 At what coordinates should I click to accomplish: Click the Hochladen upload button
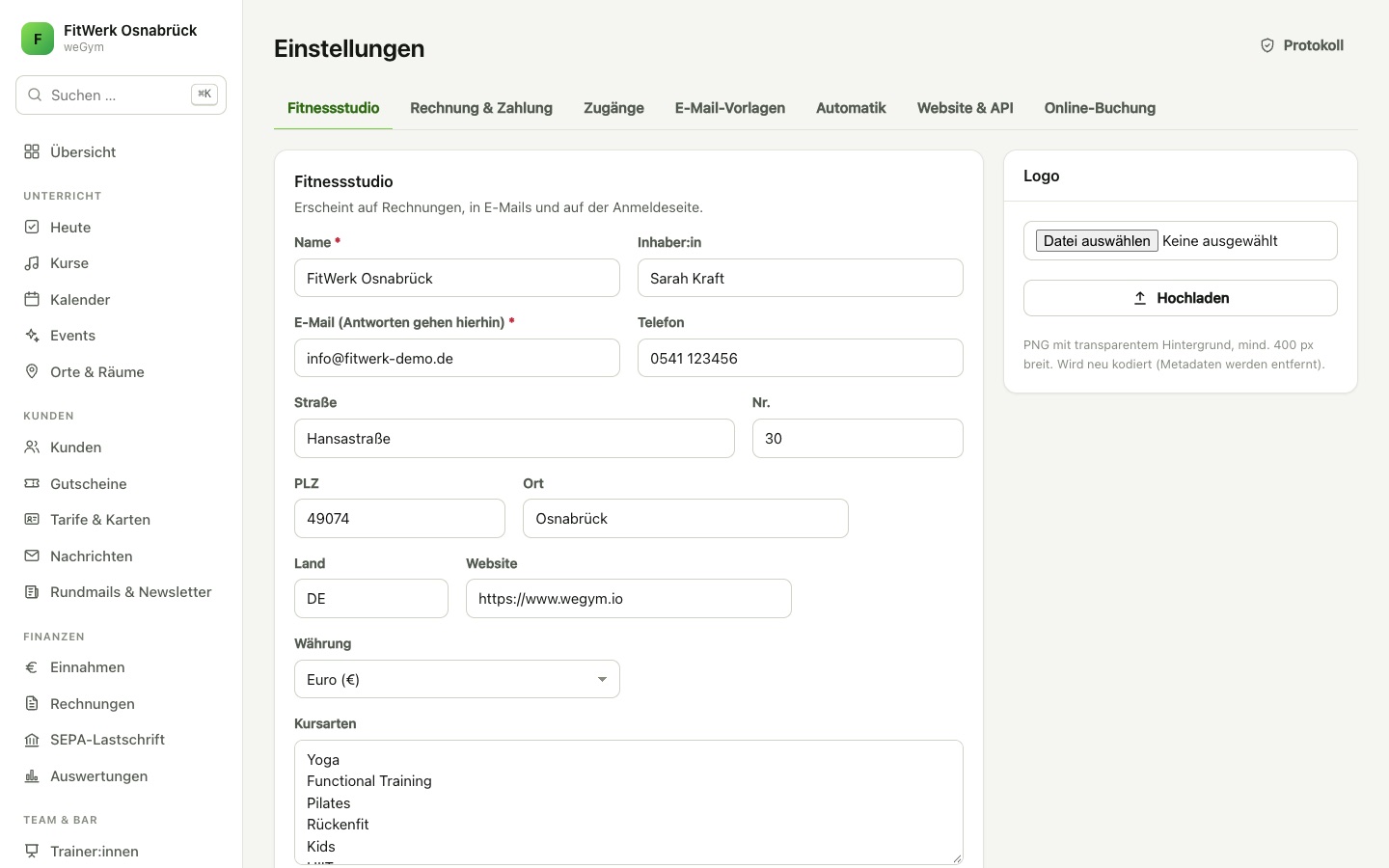[1181, 298]
